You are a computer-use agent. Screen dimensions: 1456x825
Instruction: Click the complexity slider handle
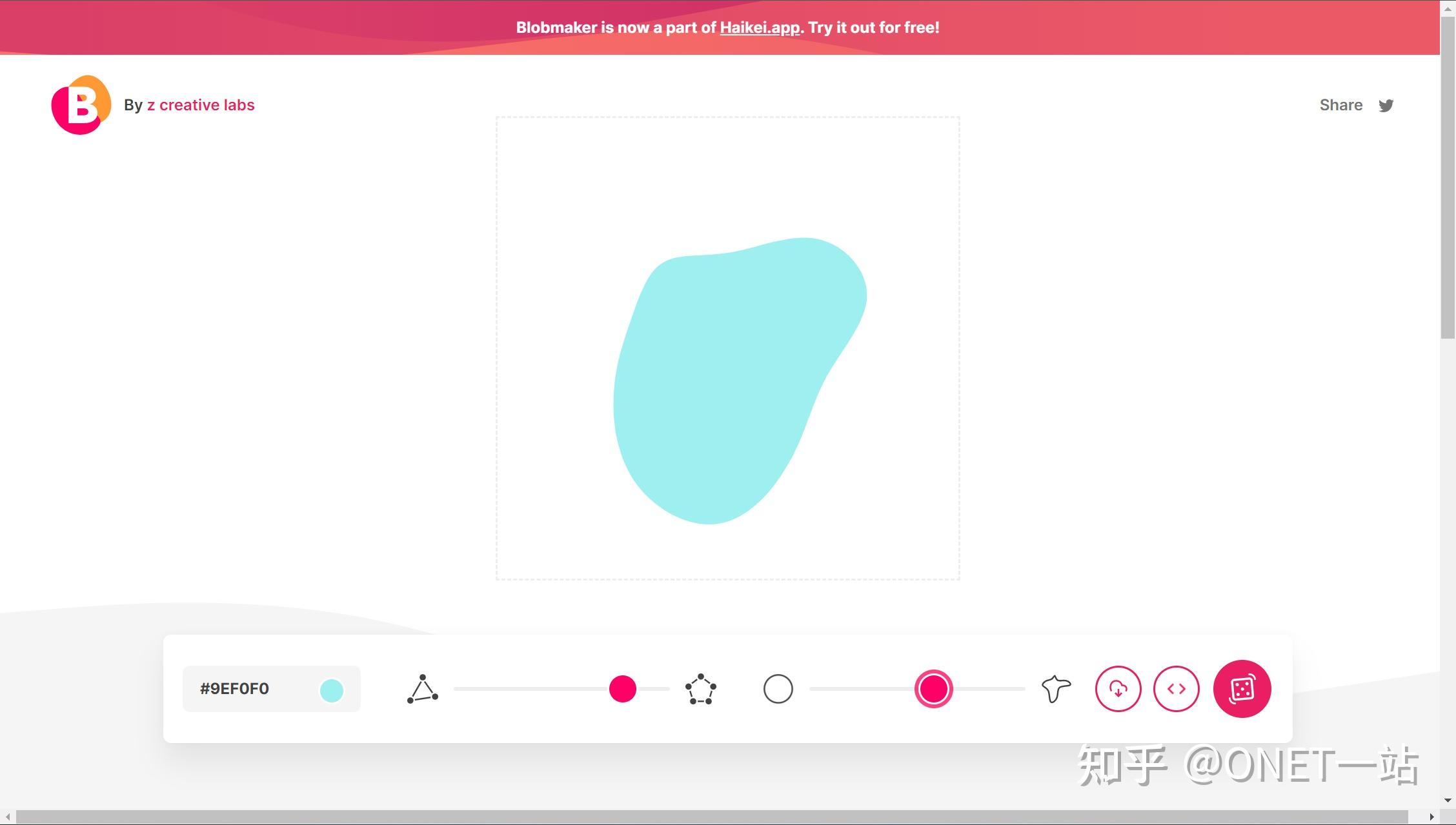(x=622, y=688)
